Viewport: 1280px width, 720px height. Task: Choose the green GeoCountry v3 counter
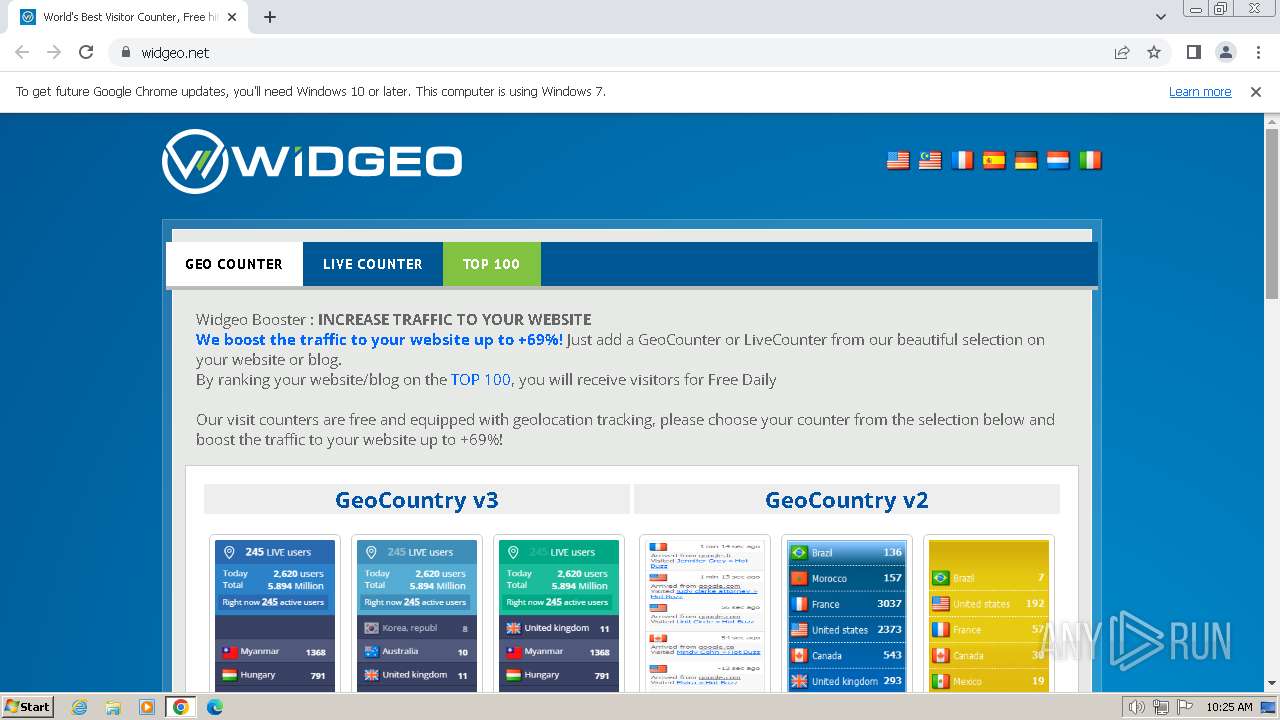click(x=559, y=614)
